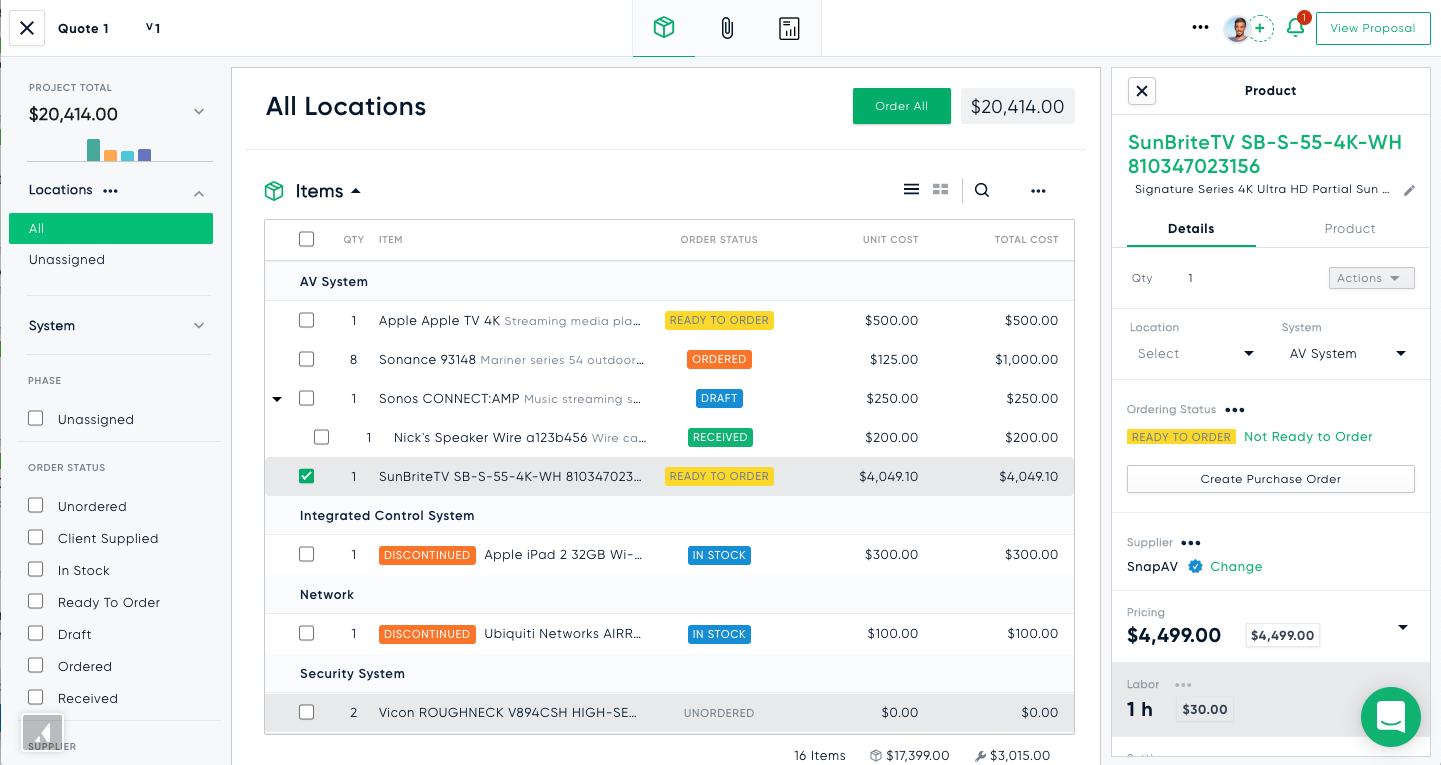Open the Vicon ROUGHNECK item row
Viewport: 1441px width, 765px height.
tap(669, 713)
